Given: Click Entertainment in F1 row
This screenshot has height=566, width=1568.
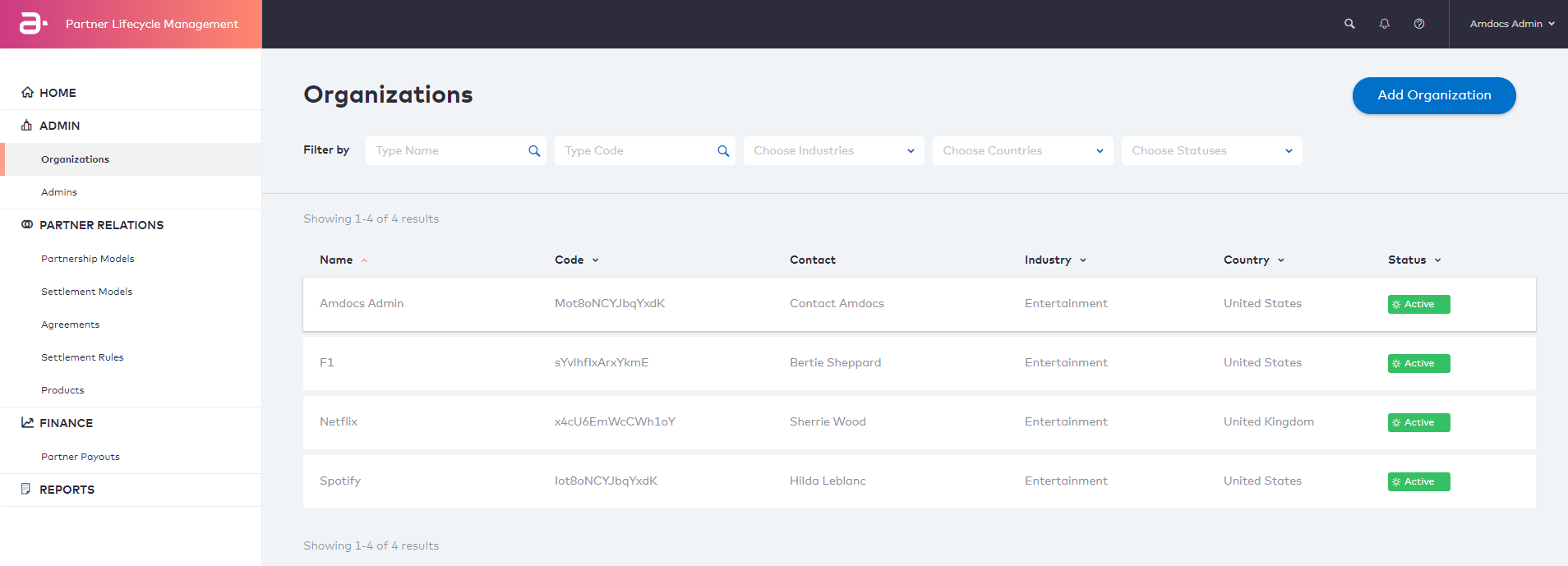Looking at the screenshot, I should (1066, 362).
